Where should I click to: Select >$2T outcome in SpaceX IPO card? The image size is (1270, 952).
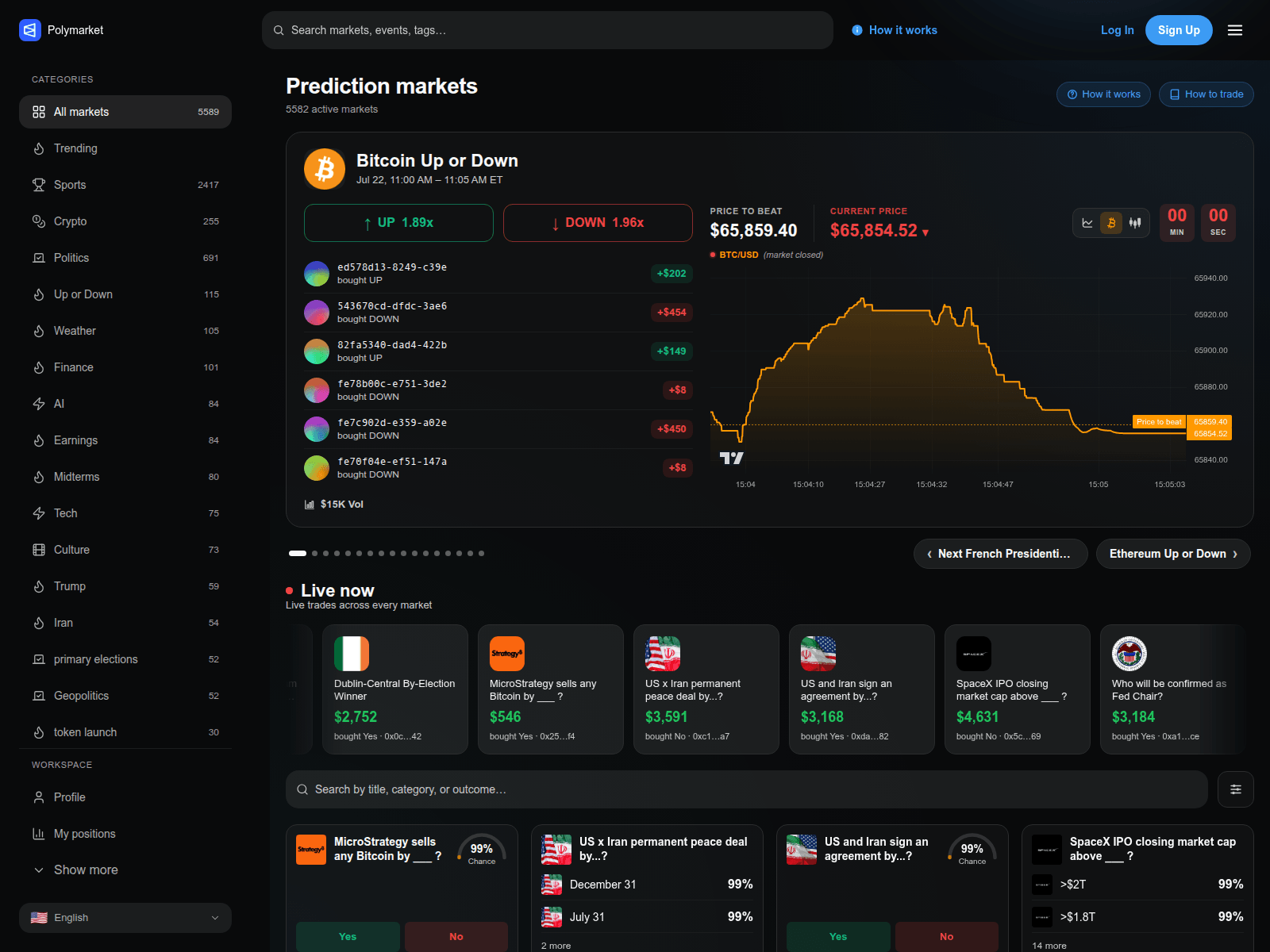click(1137, 885)
